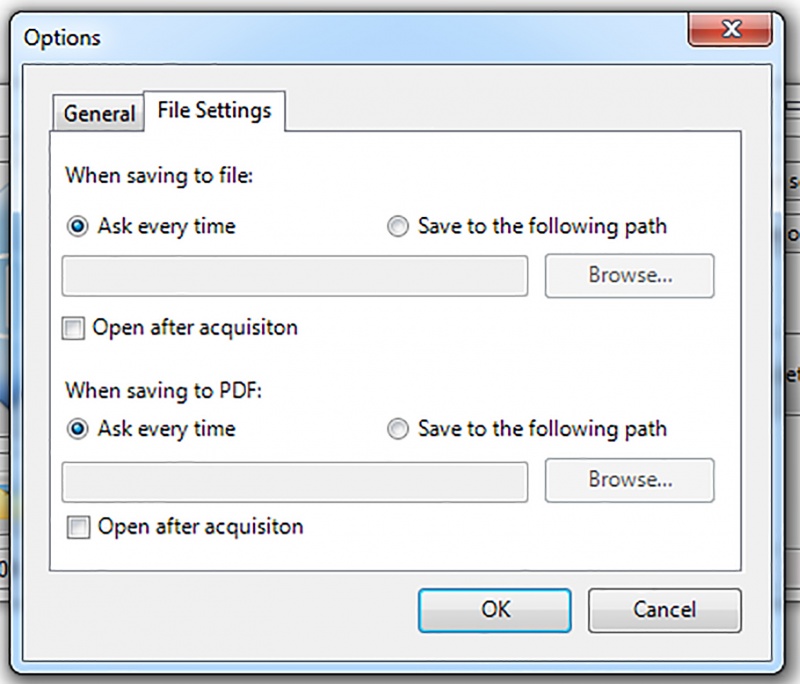Click blank dialog area left of OK button
This screenshot has width=800, height=684.
(x=230, y=609)
